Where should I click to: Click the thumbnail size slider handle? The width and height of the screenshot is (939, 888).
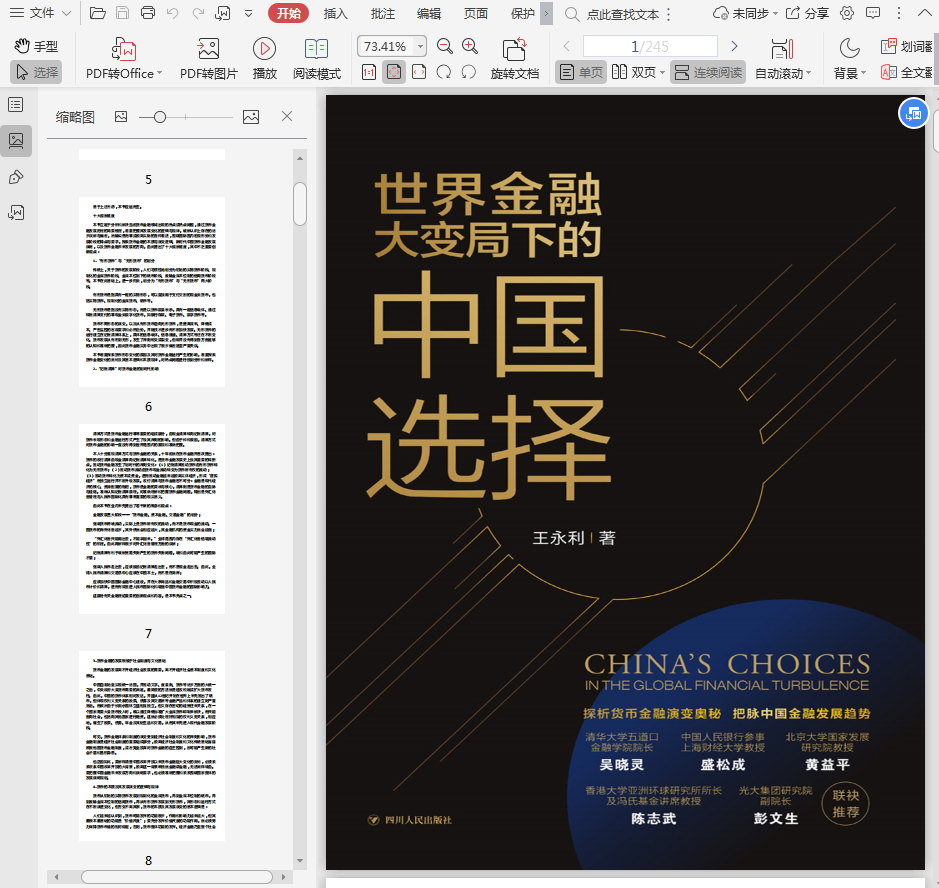coord(159,117)
